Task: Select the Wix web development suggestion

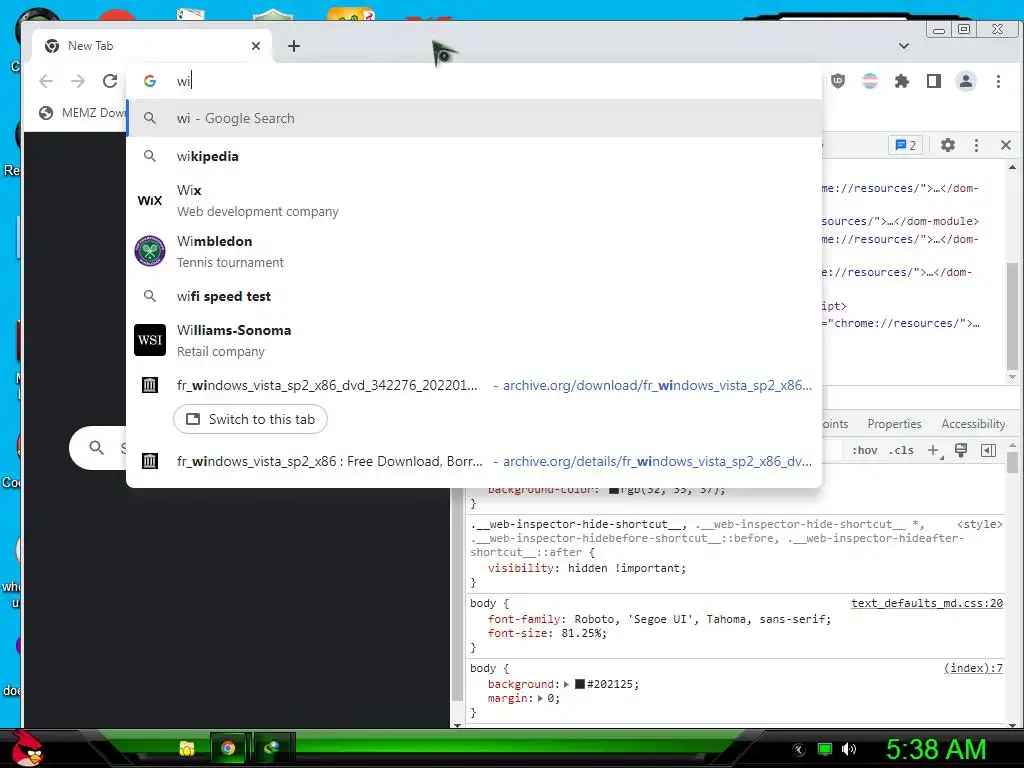Action: [474, 200]
